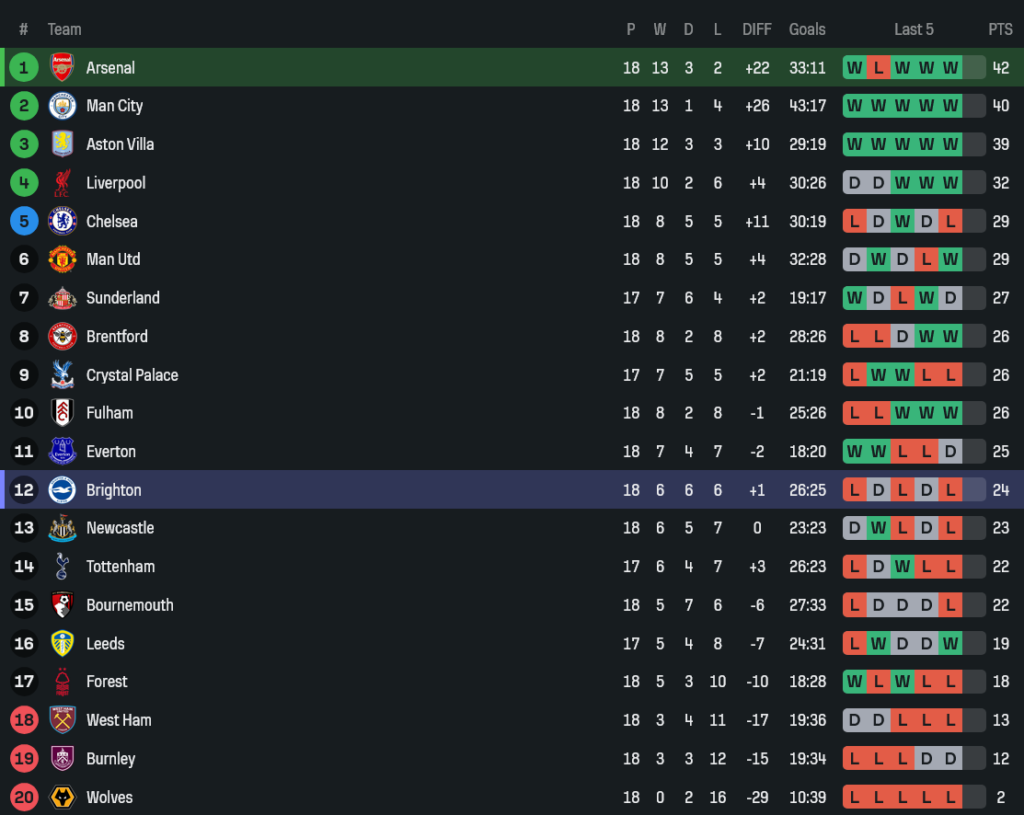The image size is (1024, 815).
Task: Click the Newcastle club crest
Action: (x=62, y=528)
